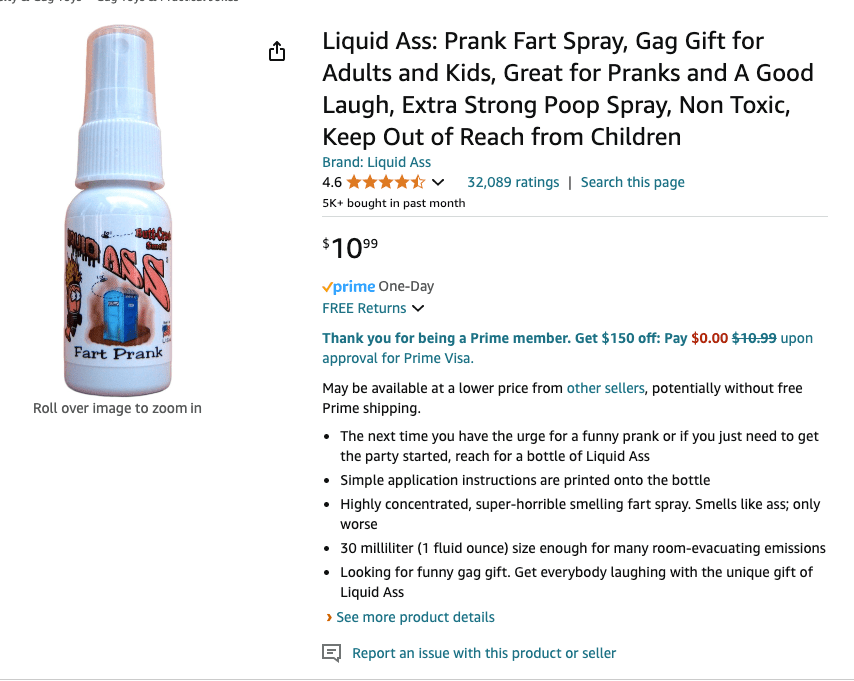Open the Brand: Liquid Ass link

click(376, 162)
